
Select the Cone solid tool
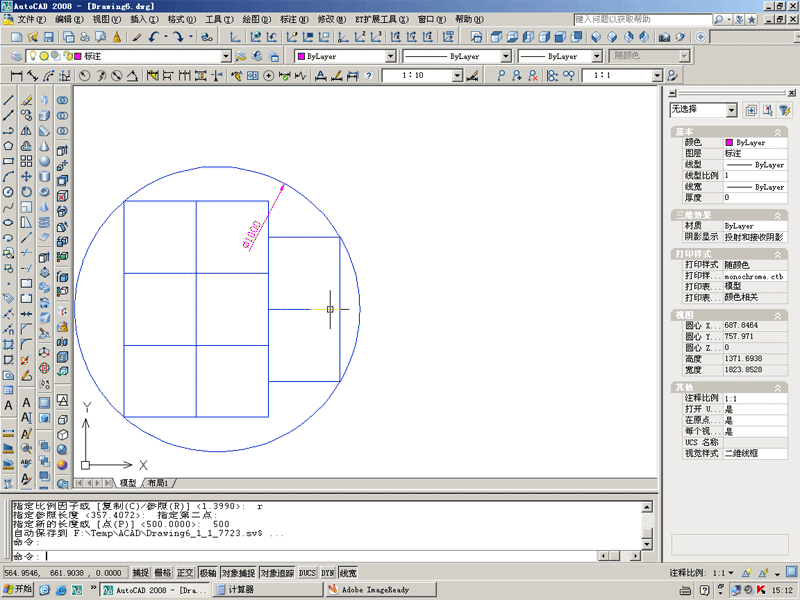[45, 146]
